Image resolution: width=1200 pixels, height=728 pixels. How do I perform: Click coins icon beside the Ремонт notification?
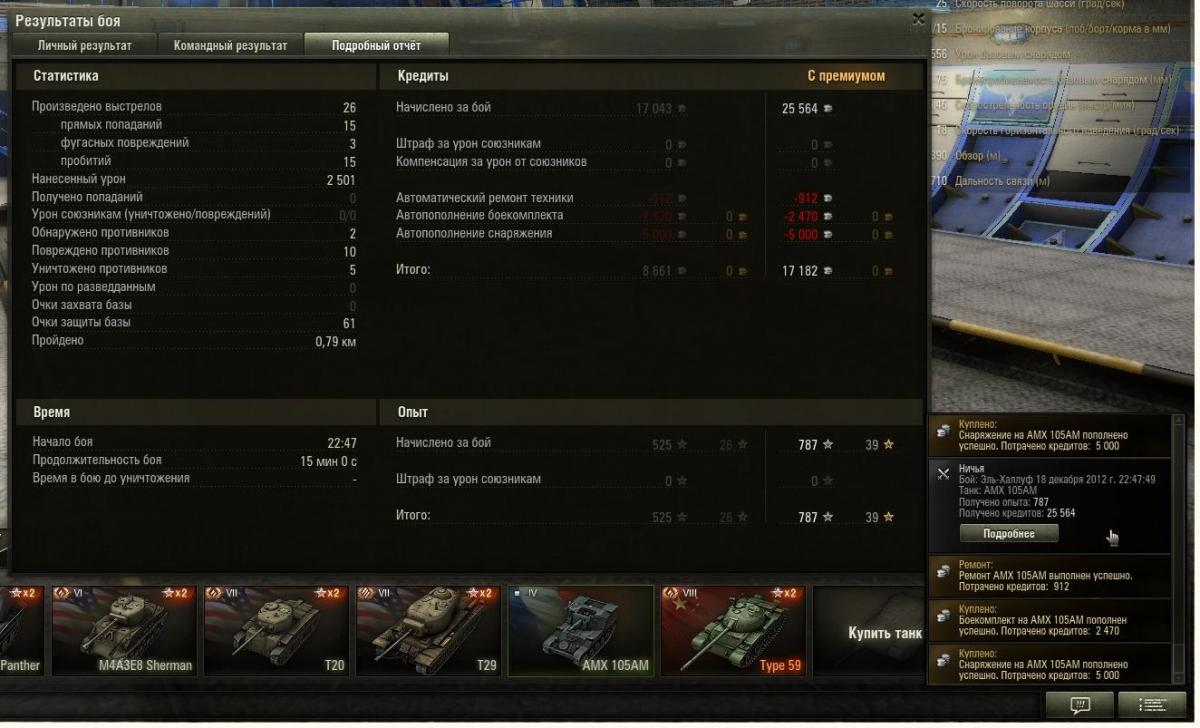tap(943, 571)
